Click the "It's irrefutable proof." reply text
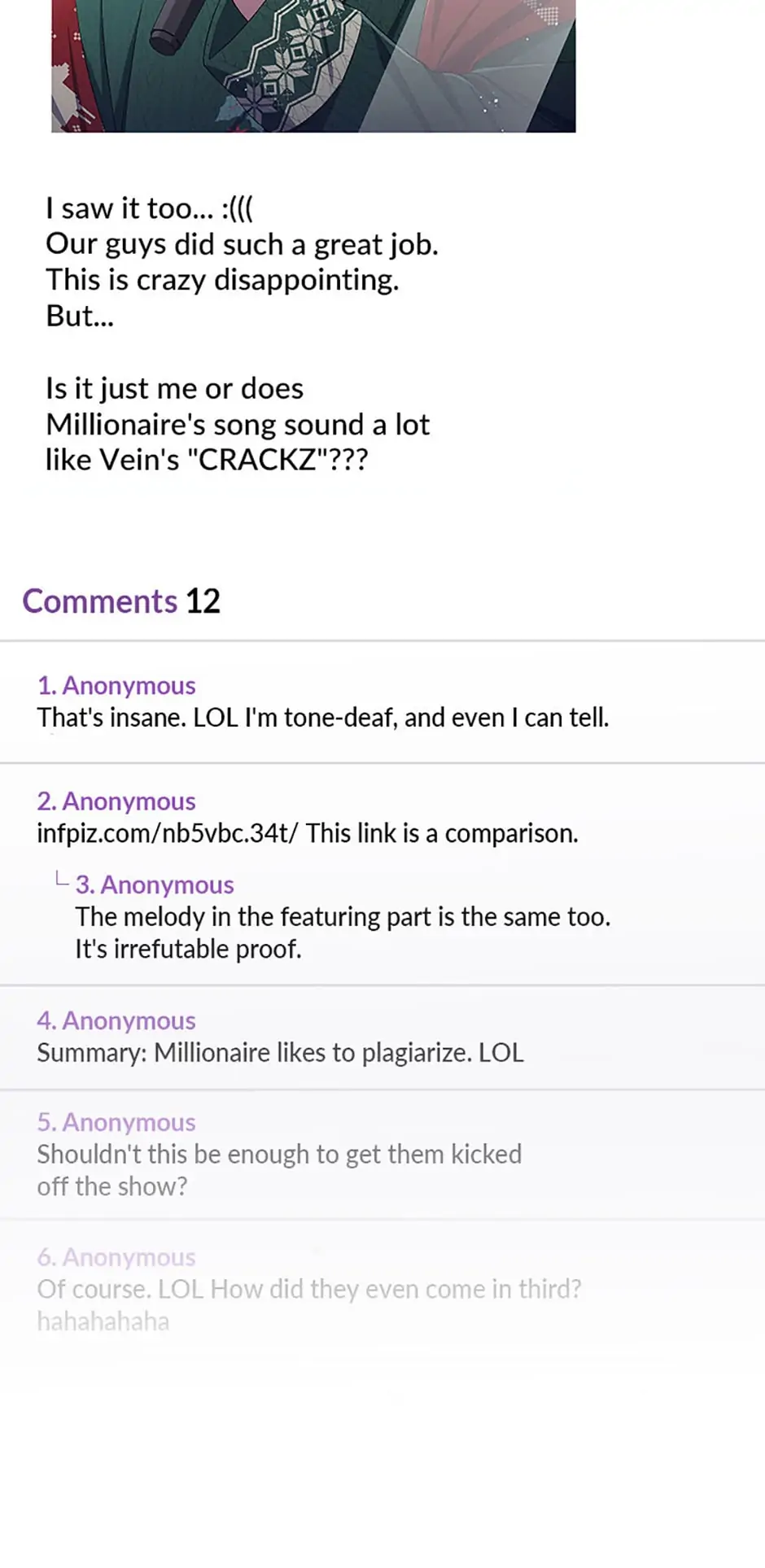Screen dimensions: 765x1568 click(188, 949)
